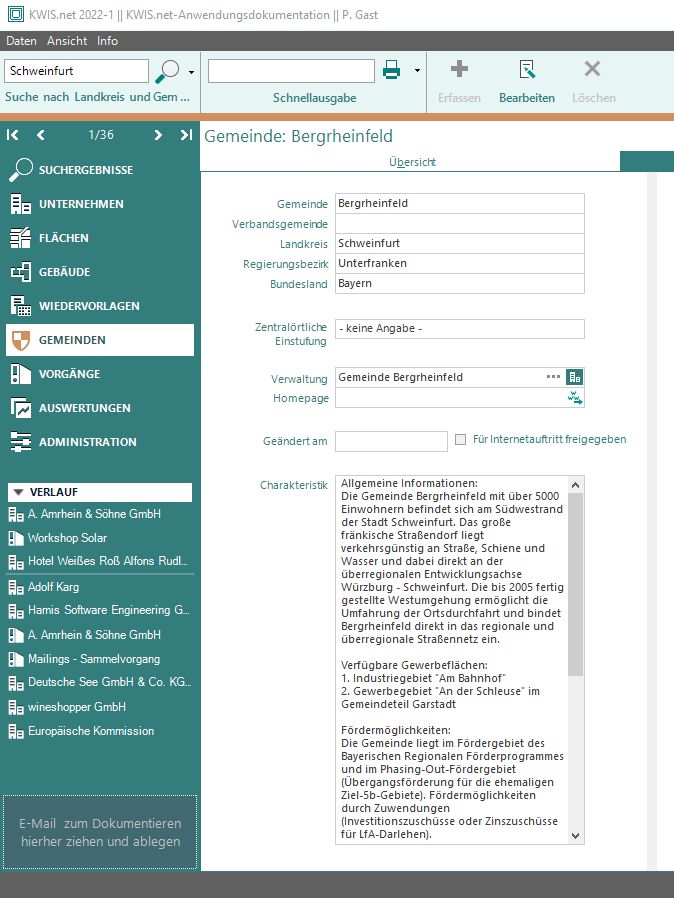
Task: Click the printer Schnellausgabe icon
Action: (392, 70)
